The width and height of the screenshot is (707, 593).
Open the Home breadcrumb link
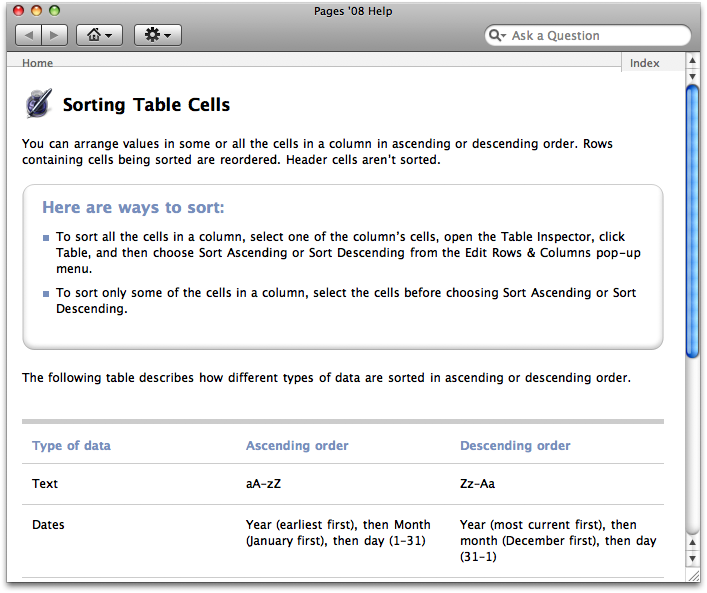pyautogui.click(x=37, y=63)
